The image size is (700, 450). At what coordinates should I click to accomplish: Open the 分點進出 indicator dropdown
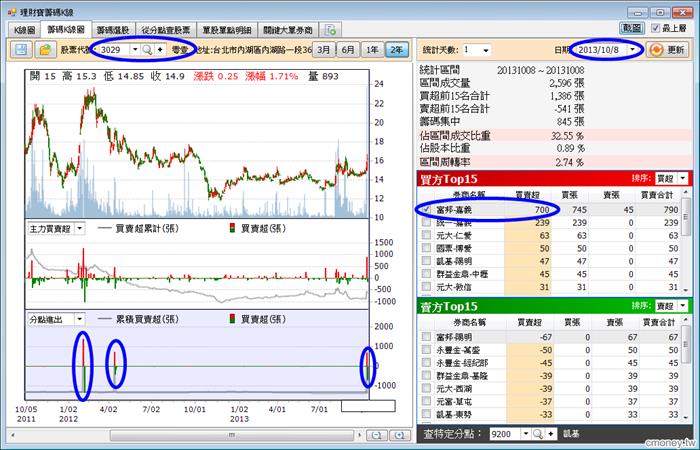coord(79,319)
